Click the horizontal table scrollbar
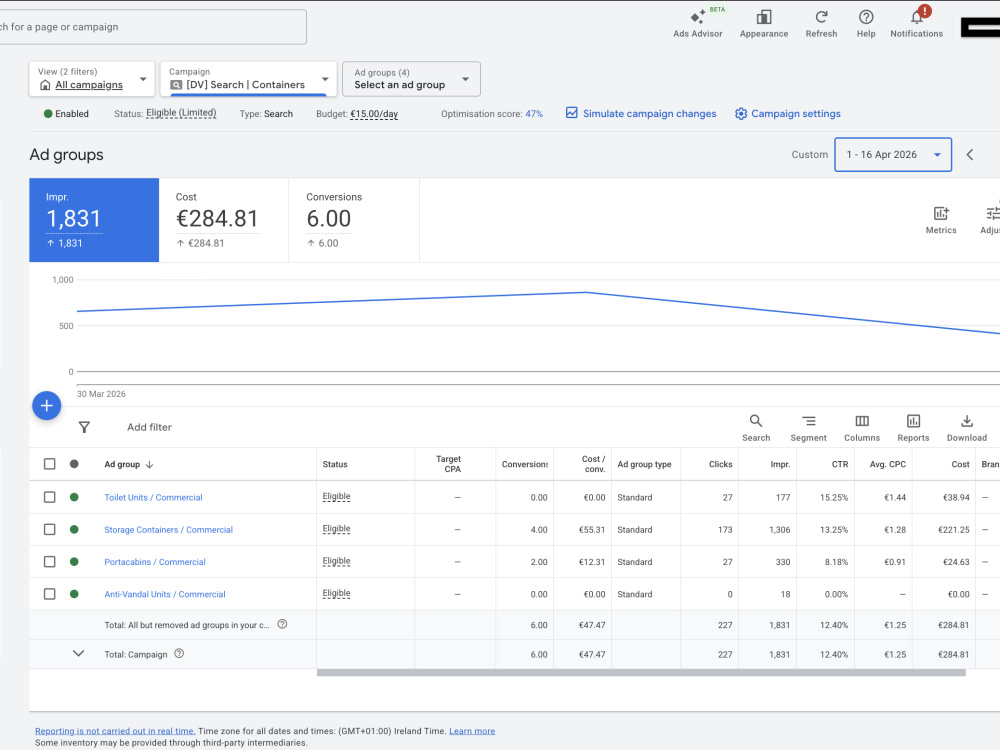This screenshot has width=1000, height=750. point(641,672)
